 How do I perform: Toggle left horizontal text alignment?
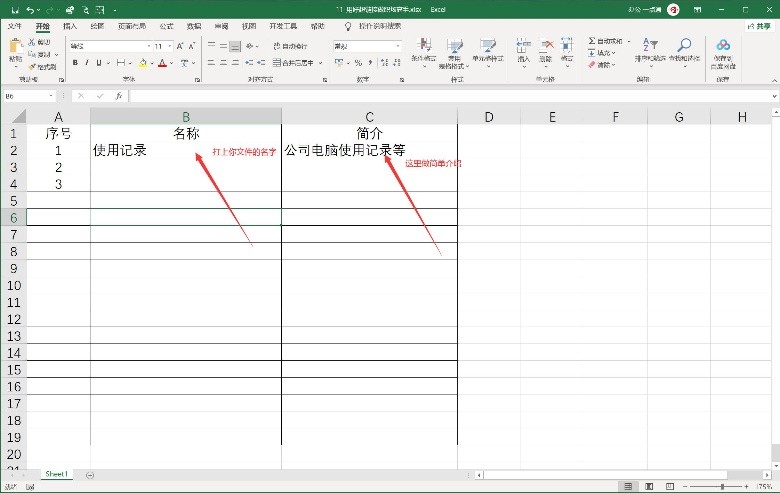[x=211, y=63]
